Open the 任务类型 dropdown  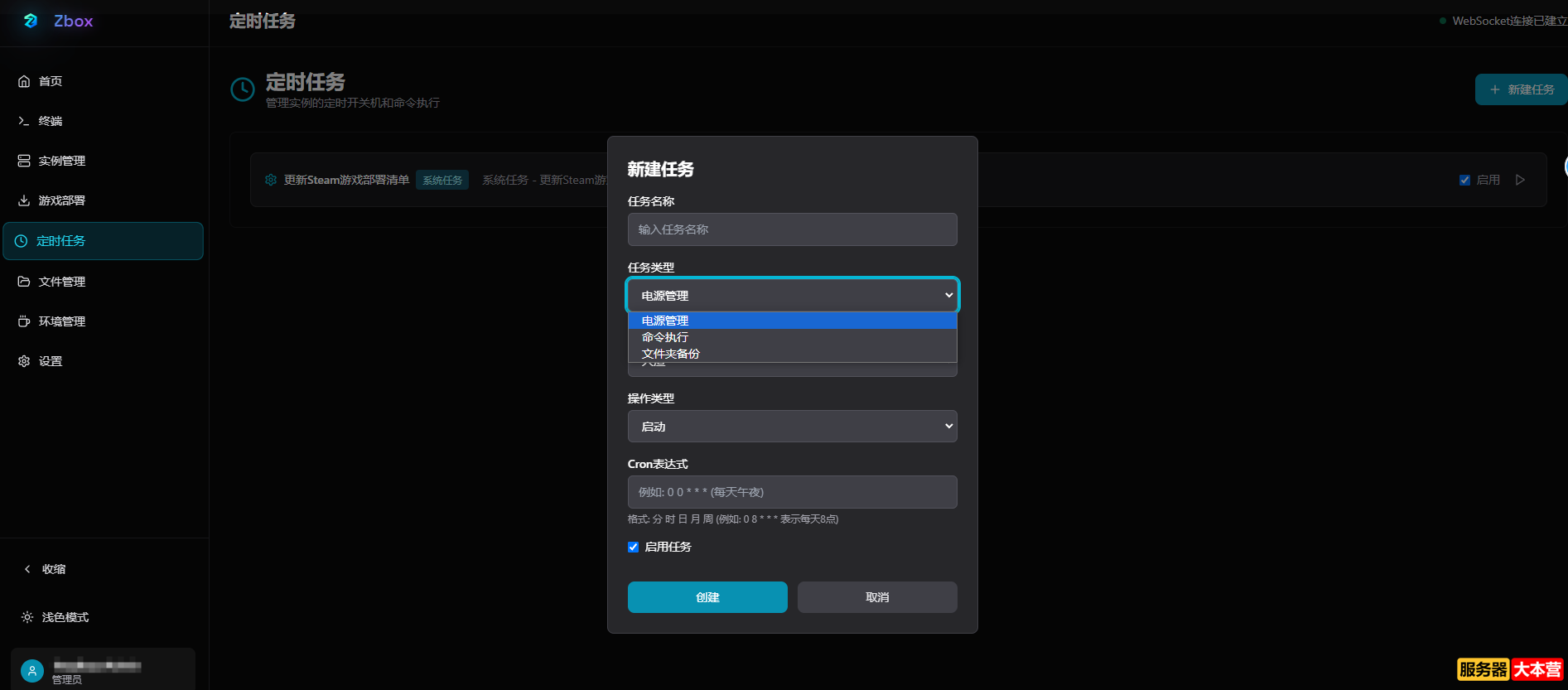tap(793, 295)
